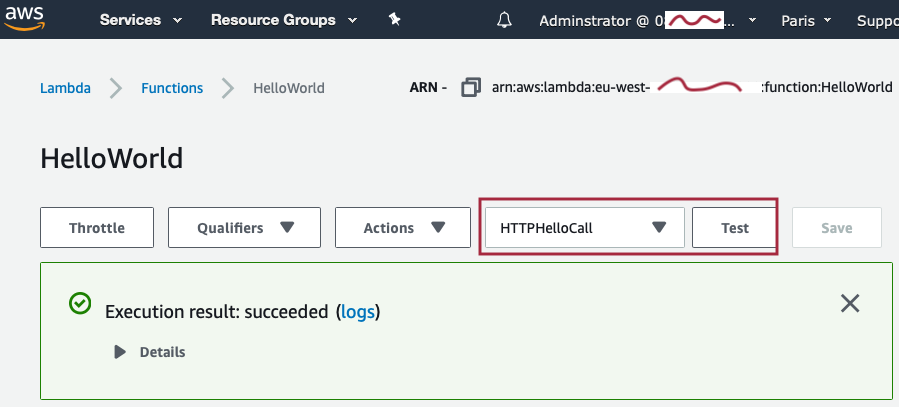This screenshot has height=407, width=899.
Task: Go to the Functions breadcrumb
Action: tap(172, 88)
